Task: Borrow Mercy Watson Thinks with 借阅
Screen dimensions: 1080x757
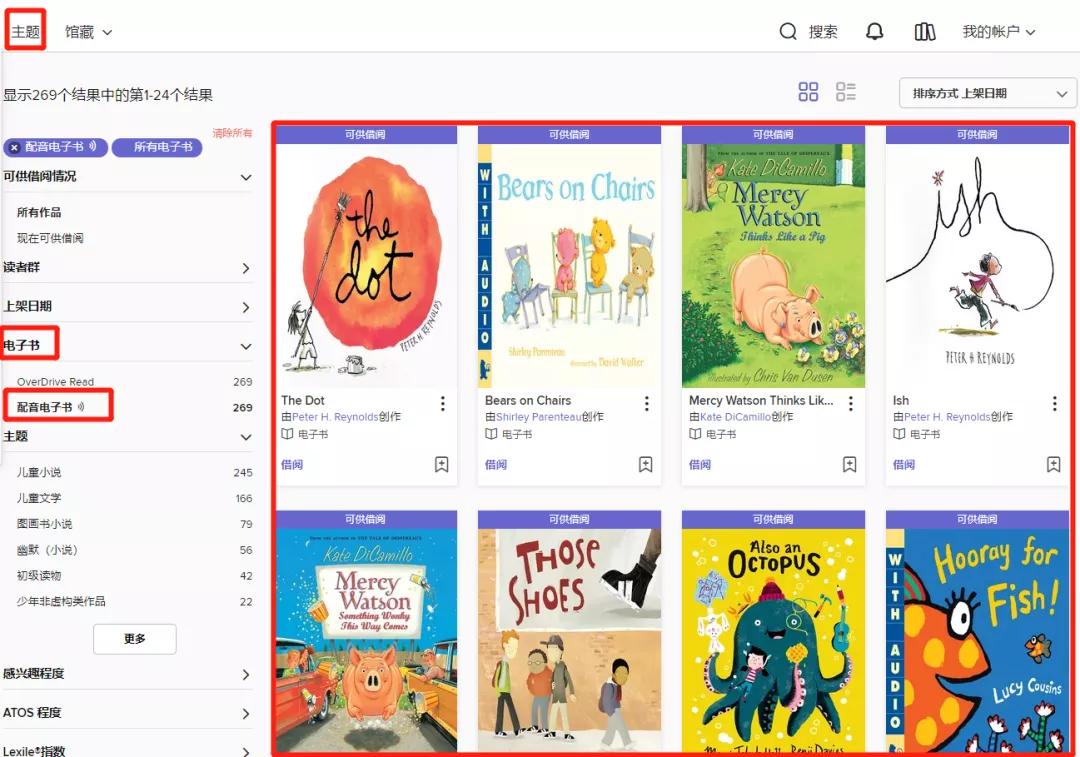Action: pos(700,465)
